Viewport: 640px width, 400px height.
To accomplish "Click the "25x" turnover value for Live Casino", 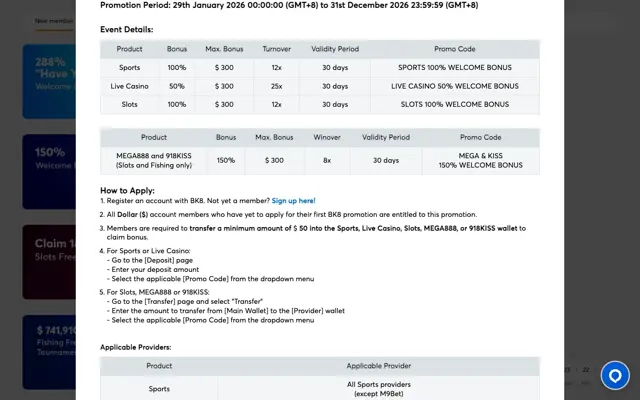I will 276,86.
